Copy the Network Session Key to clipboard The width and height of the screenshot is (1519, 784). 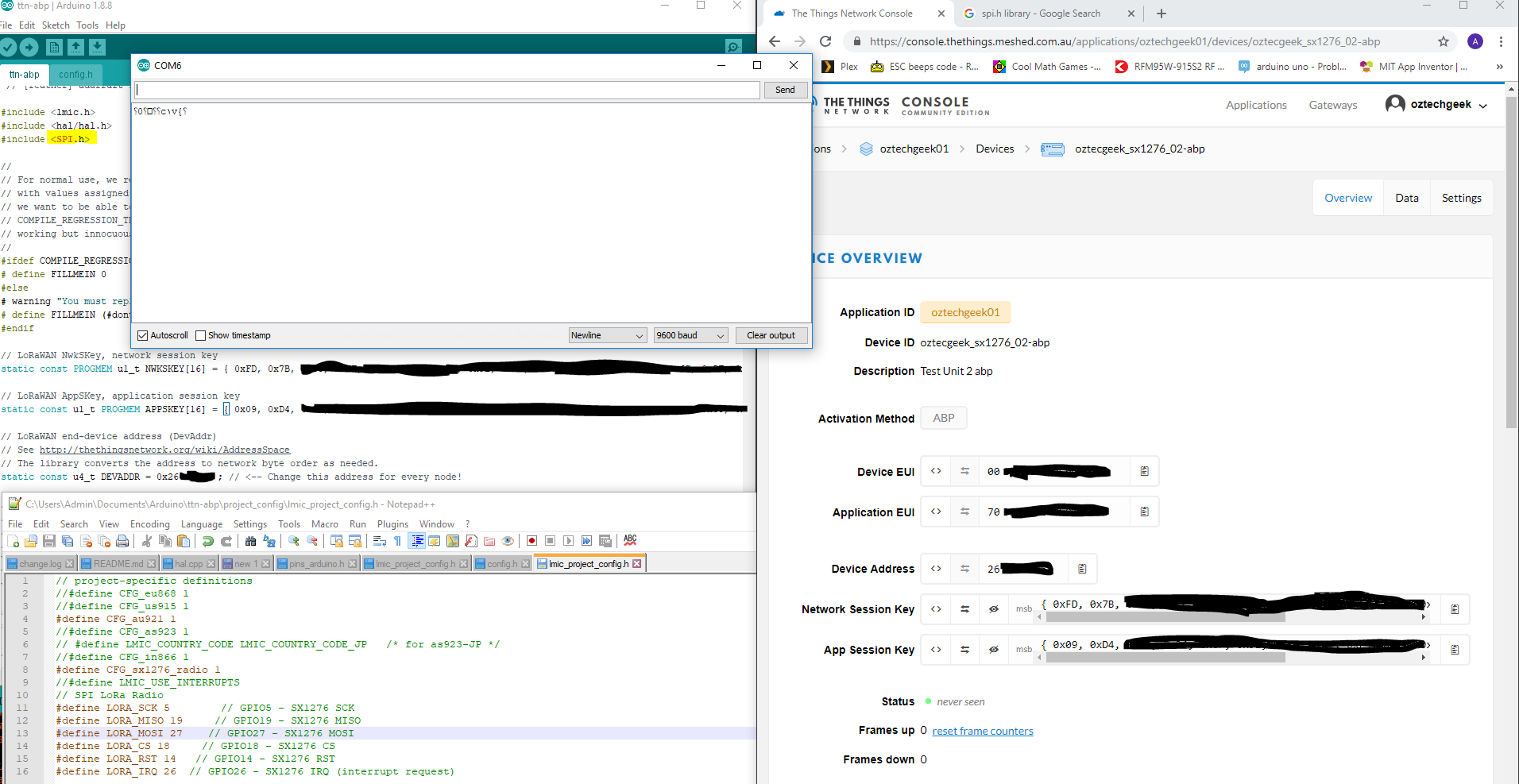point(1455,609)
